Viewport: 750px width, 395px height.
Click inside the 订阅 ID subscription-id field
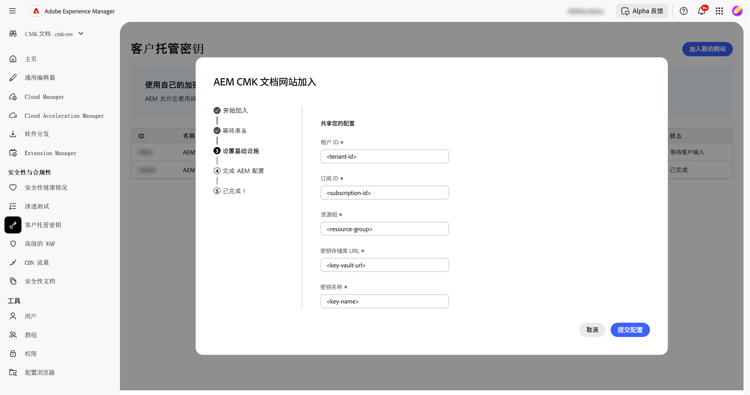(385, 193)
